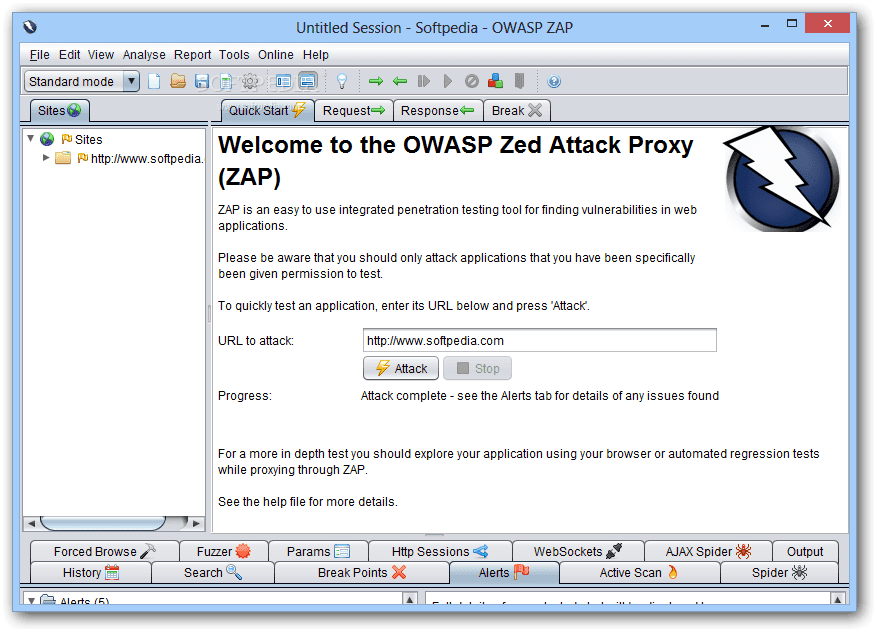The height and width of the screenshot is (632, 877).
Task: Open the Search tab
Action: tap(213, 573)
